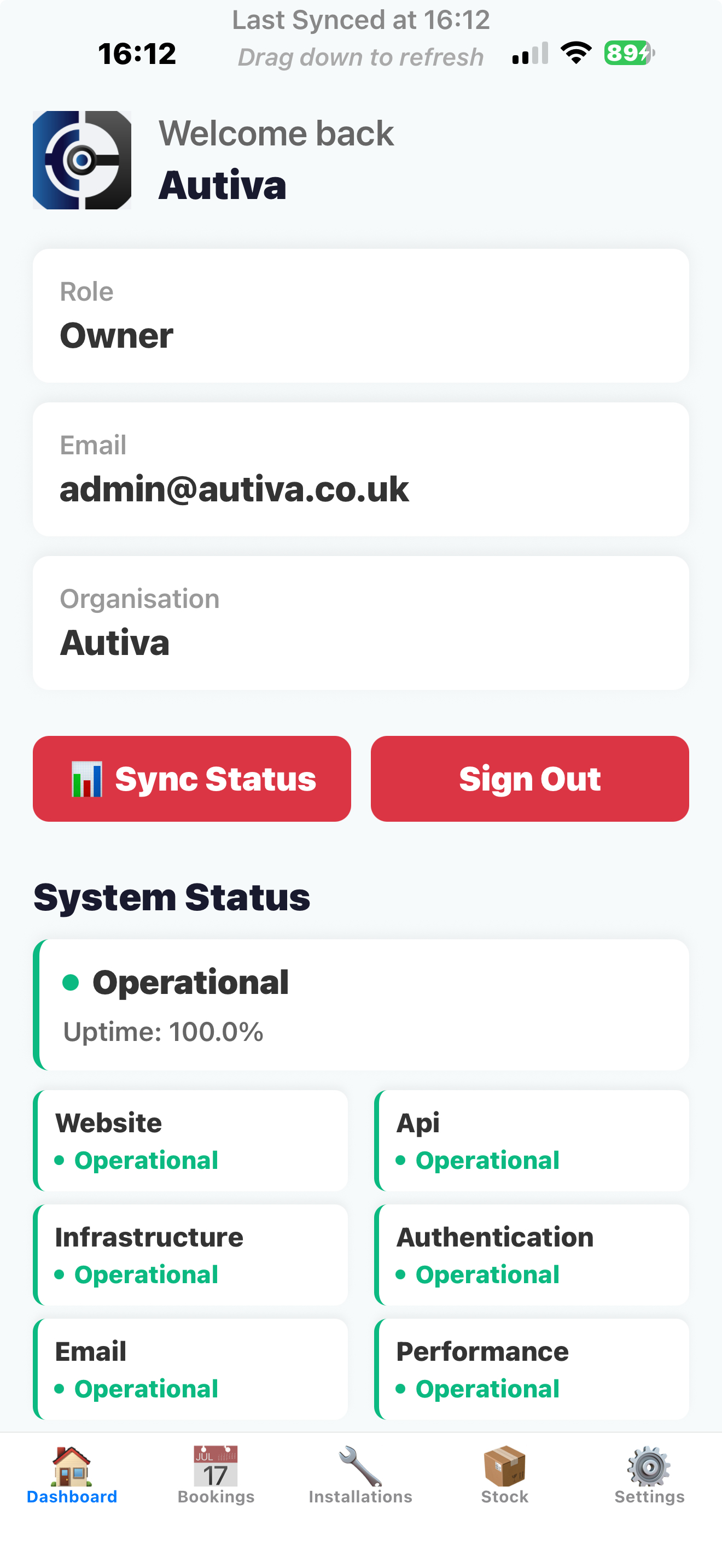
Task: Open the Stock box icon
Action: 505,1466
